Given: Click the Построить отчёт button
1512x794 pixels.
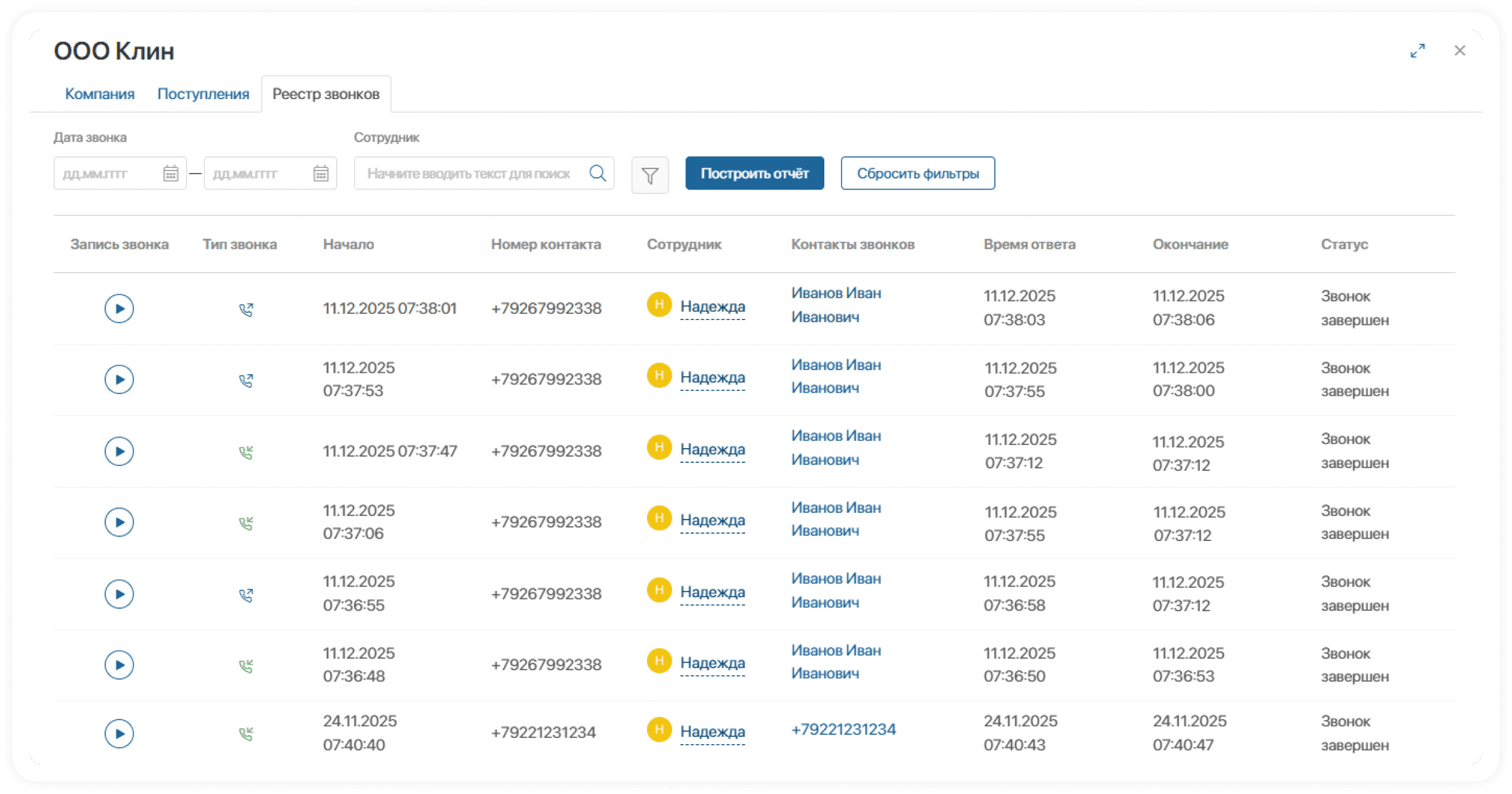Looking at the screenshot, I should click(754, 173).
